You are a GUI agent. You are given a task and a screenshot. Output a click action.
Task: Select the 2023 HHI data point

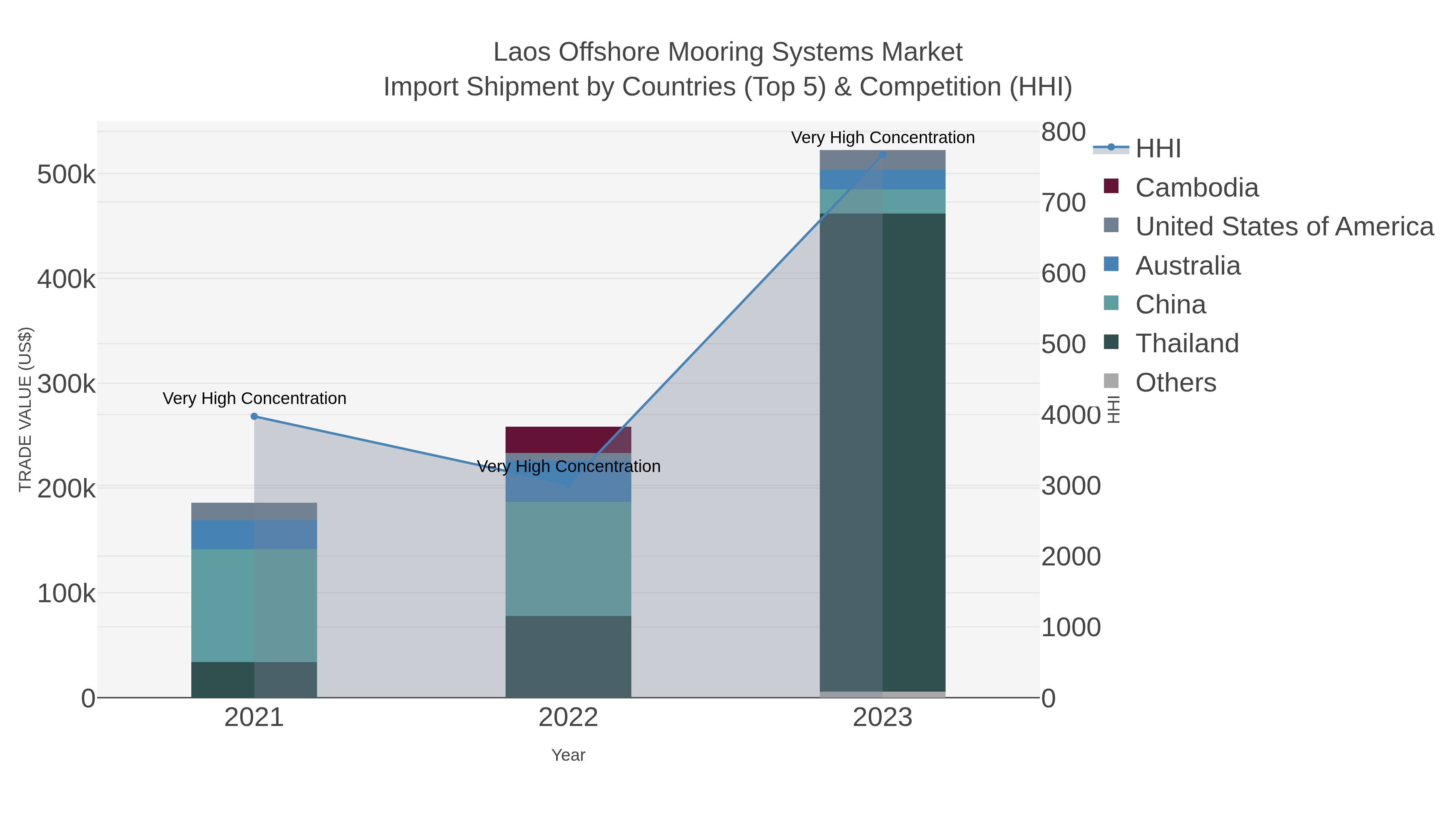(x=883, y=154)
